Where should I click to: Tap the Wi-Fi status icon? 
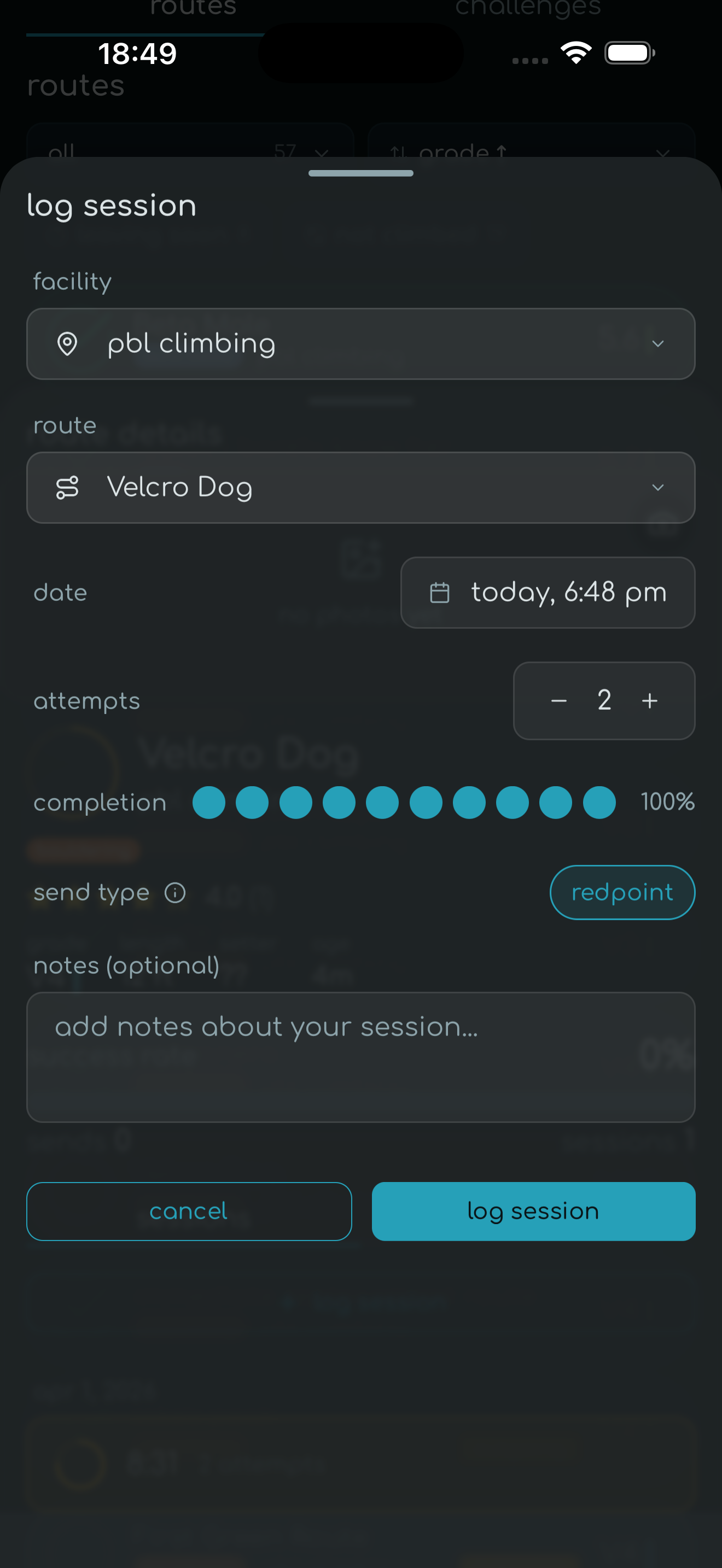pyautogui.click(x=576, y=53)
